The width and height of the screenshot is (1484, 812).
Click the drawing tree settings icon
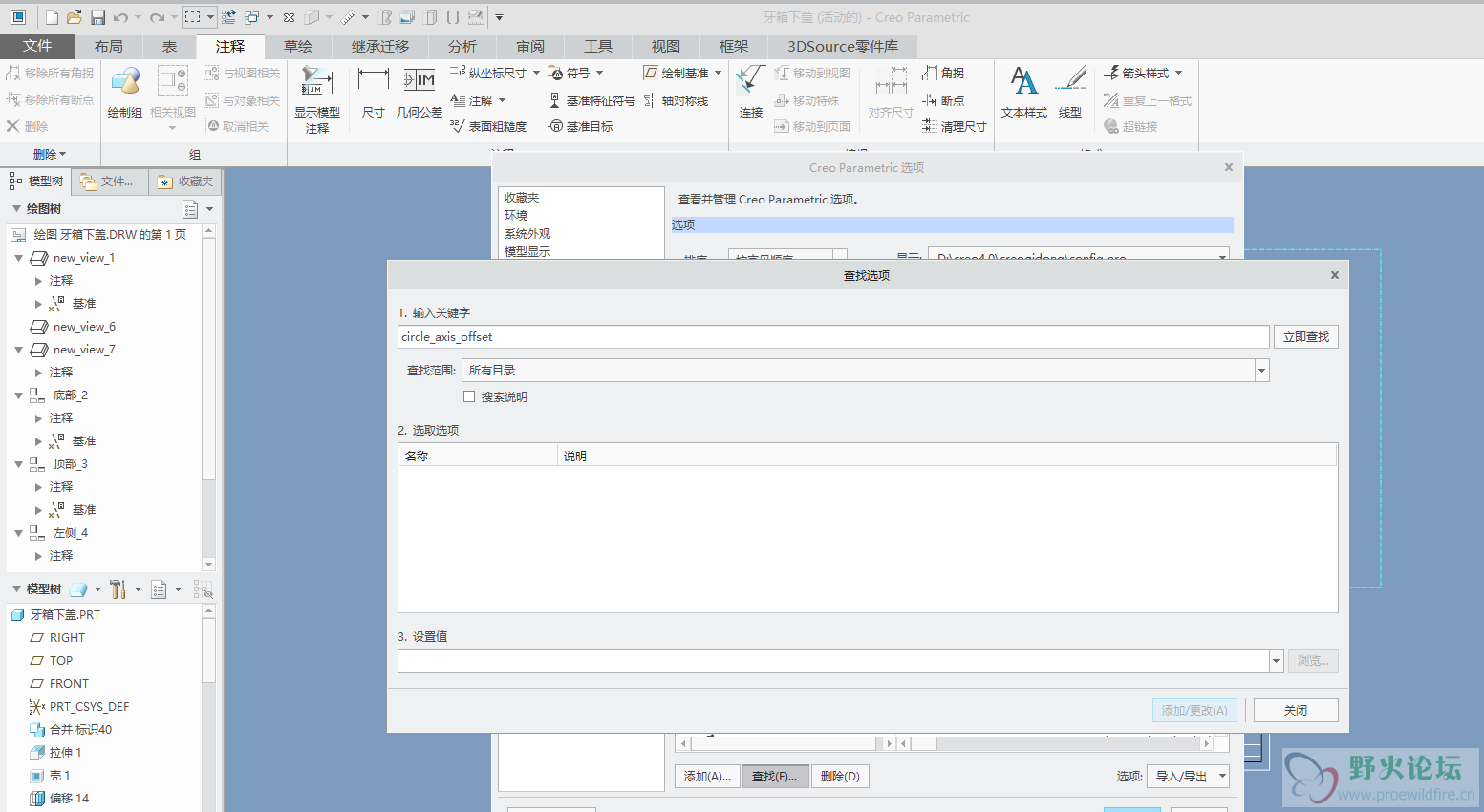coord(190,209)
